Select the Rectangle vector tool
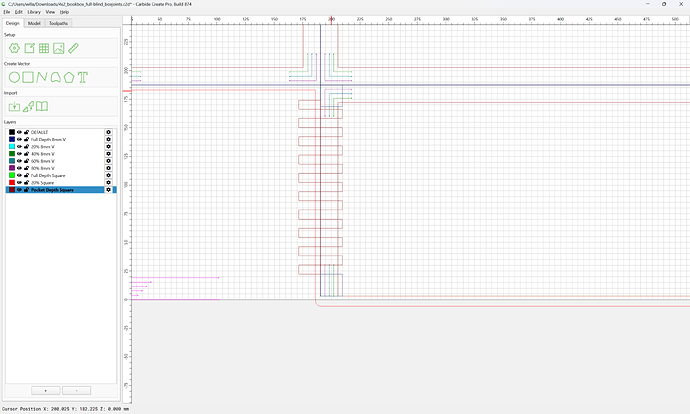The width and height of the screenshot is (690, 414). click(x=28, y=77)
